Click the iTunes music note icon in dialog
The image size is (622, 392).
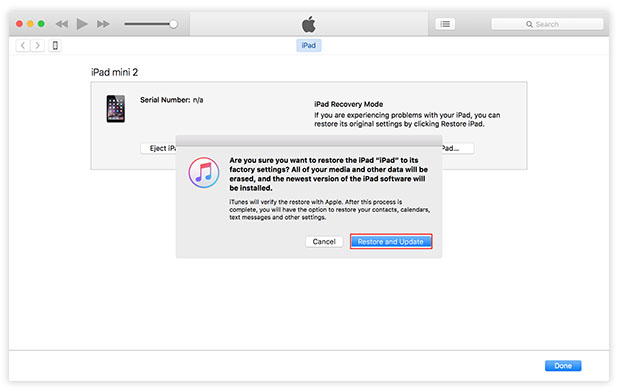coord(204,173)
